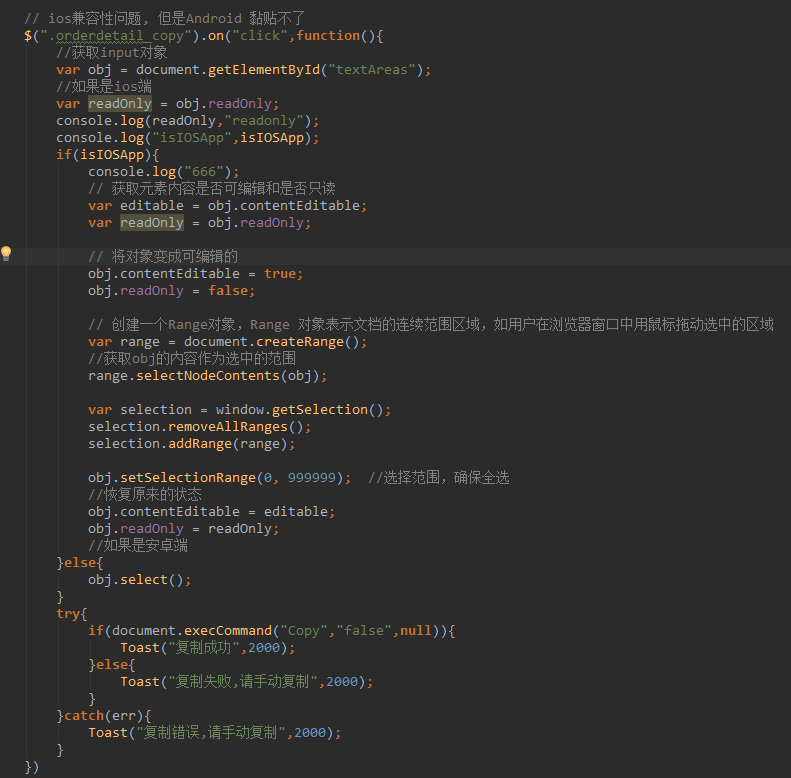Screen dimensions: 791x778
Task: Click the "try{" keyword line
Action: (x=71, y=614)
